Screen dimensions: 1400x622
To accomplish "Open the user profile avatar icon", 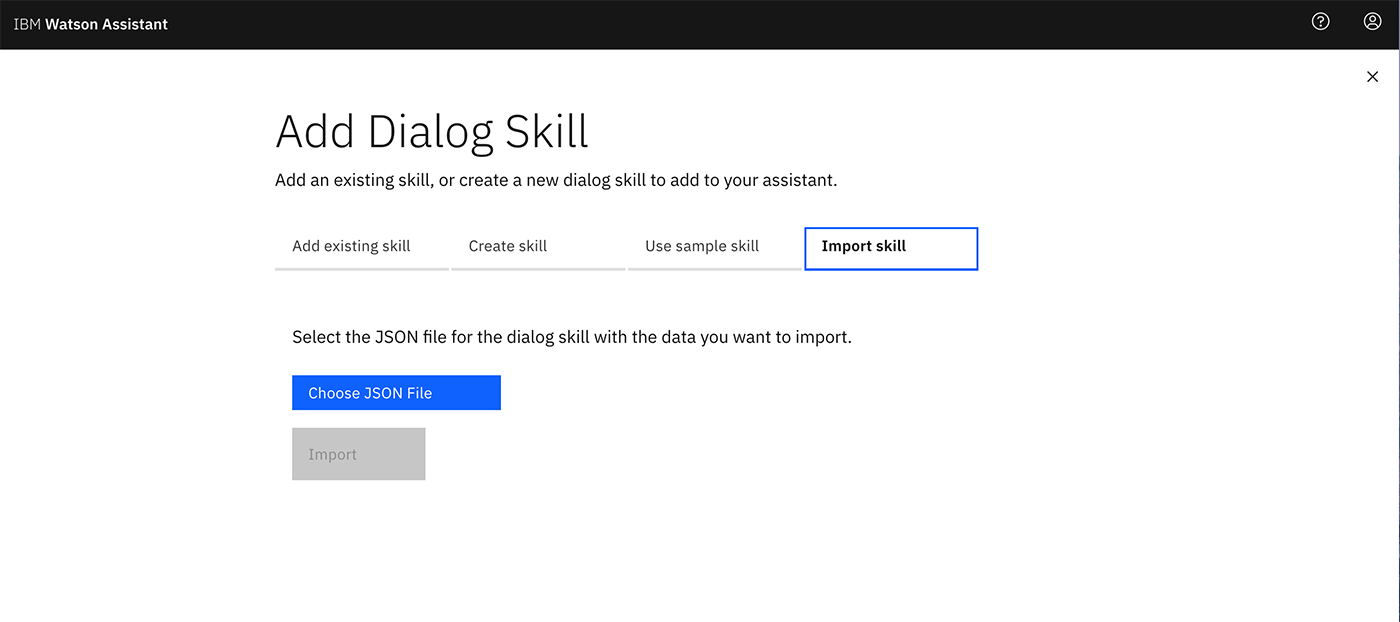I will tap(1372, 21).
